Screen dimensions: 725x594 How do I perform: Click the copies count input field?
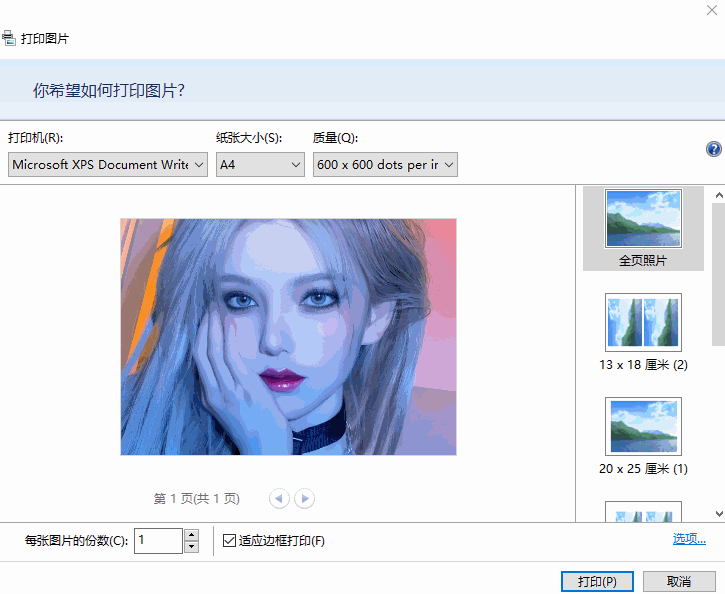point(158,541)
